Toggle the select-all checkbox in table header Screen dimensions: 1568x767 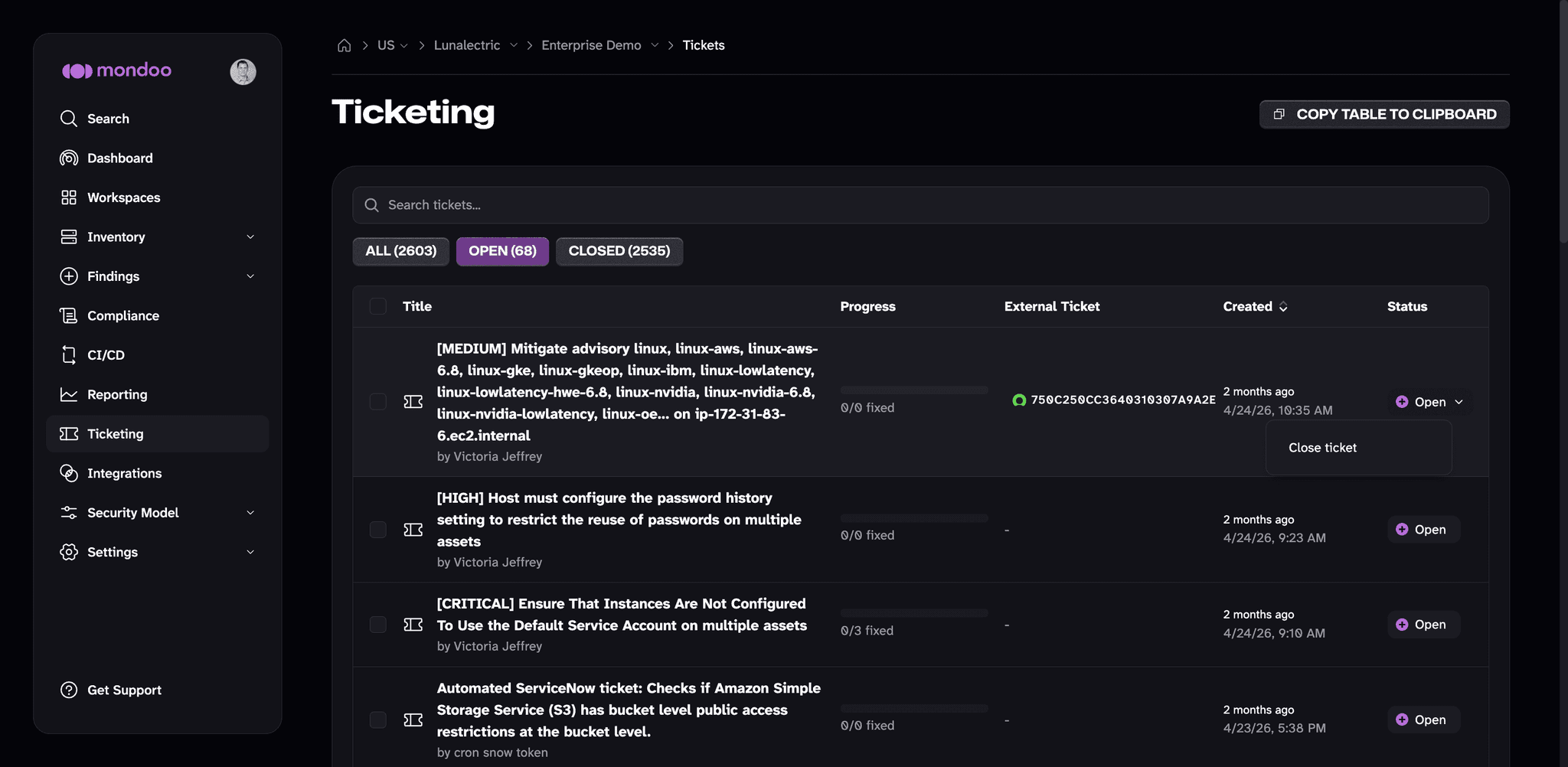(378, 306)
